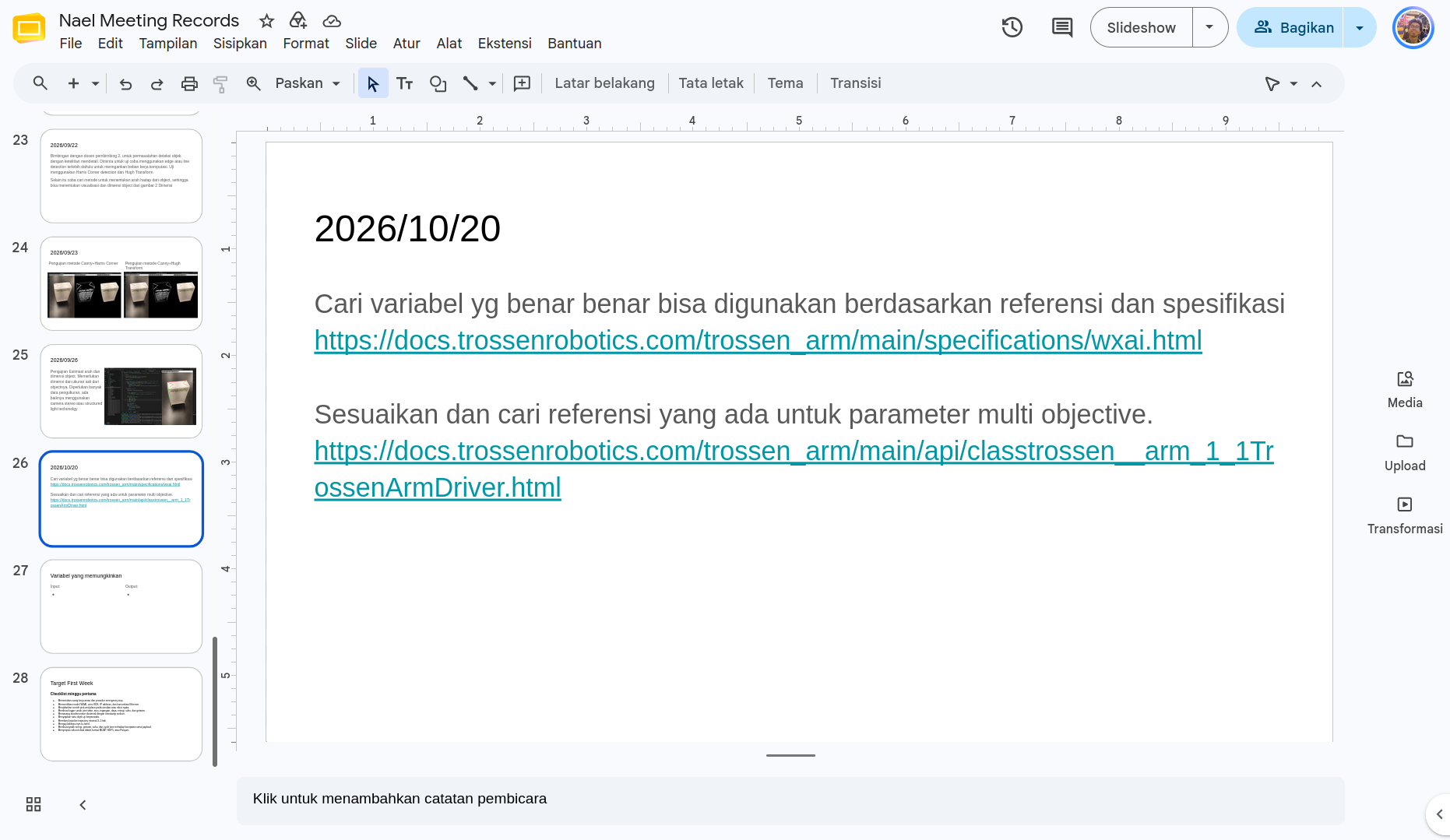Add a comment using toolbar icon
Viewport: 1450px width, 840px height.
coord(523,83)
